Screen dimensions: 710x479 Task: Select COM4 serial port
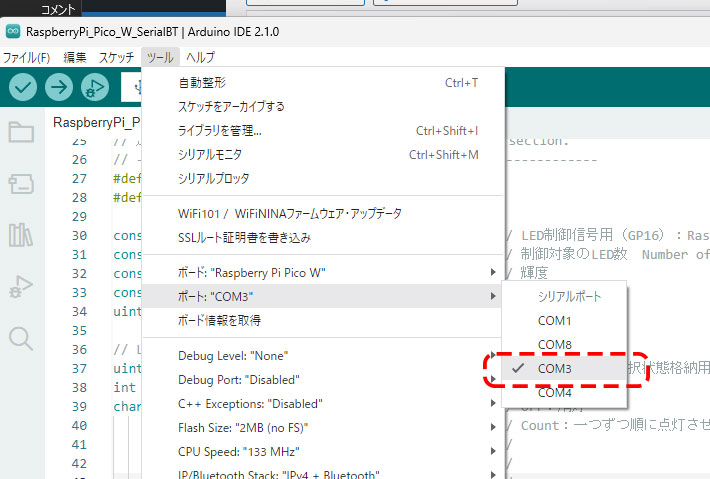[x=564, y=393]
